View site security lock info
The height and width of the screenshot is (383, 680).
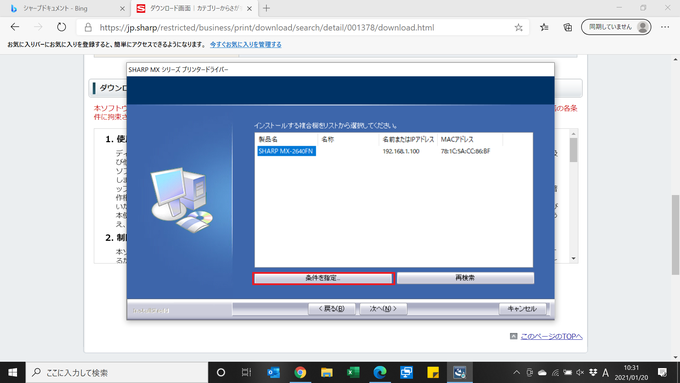click(x=88, y=27)
